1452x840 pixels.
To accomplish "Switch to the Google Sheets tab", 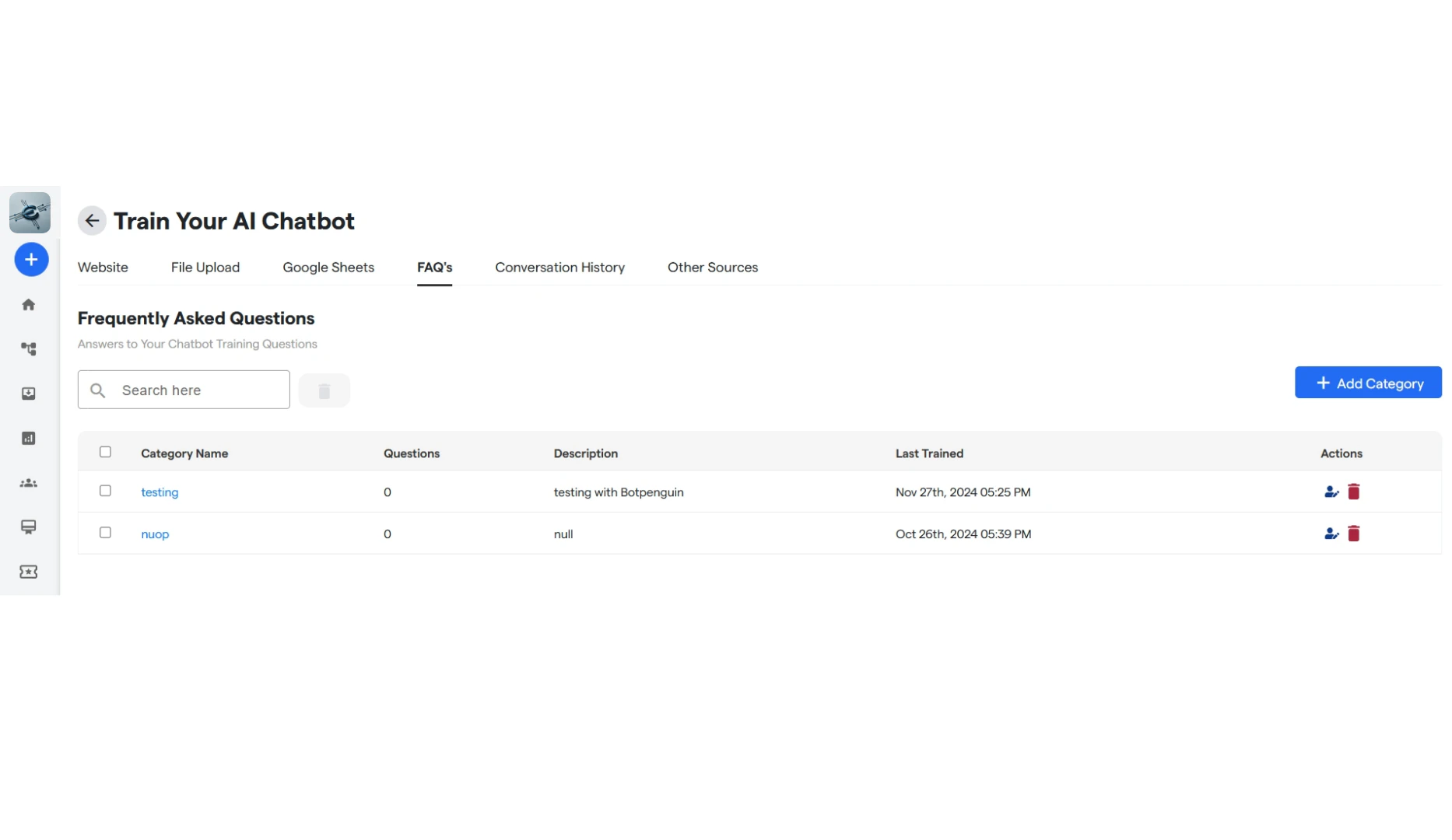I will pos(328,268).
